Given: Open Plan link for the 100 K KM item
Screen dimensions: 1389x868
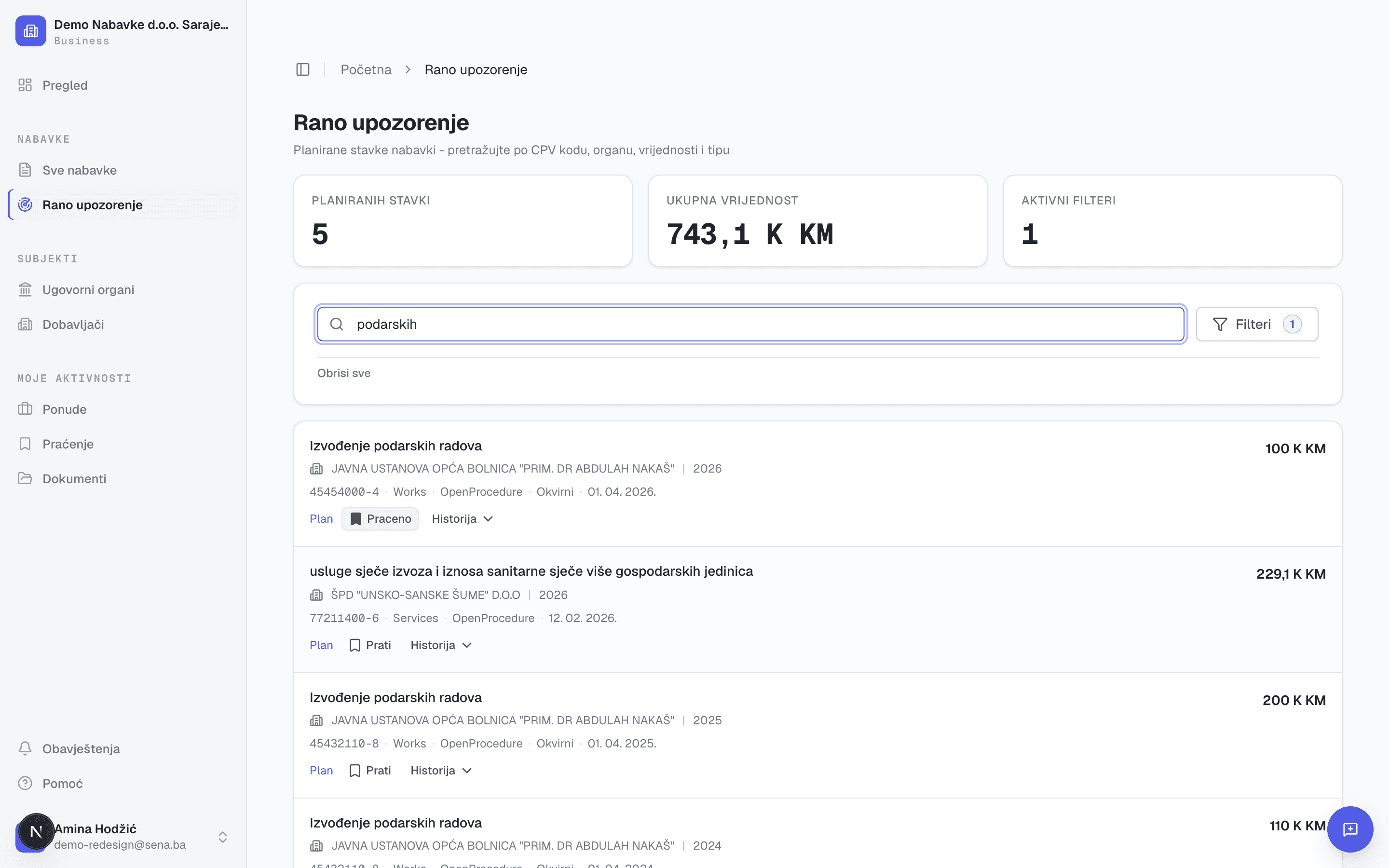Looking at the screenshot, I should click(x=321, y=519).
